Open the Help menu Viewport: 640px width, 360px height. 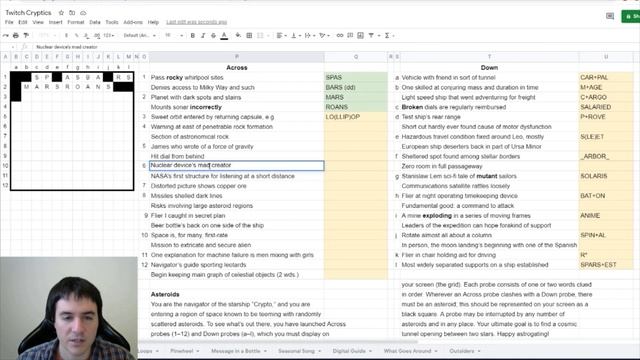pos(153,22)
